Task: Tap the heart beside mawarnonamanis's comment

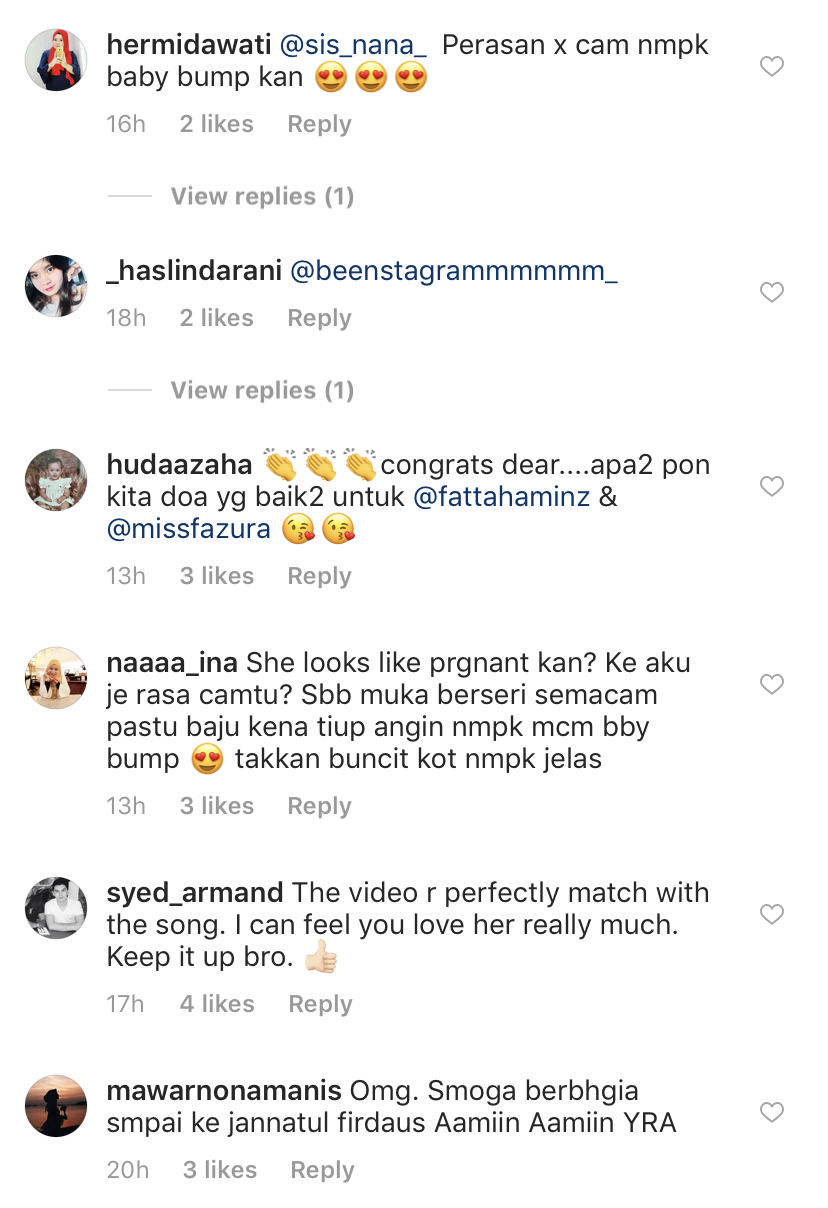Action: click(x=771, y=1113)
